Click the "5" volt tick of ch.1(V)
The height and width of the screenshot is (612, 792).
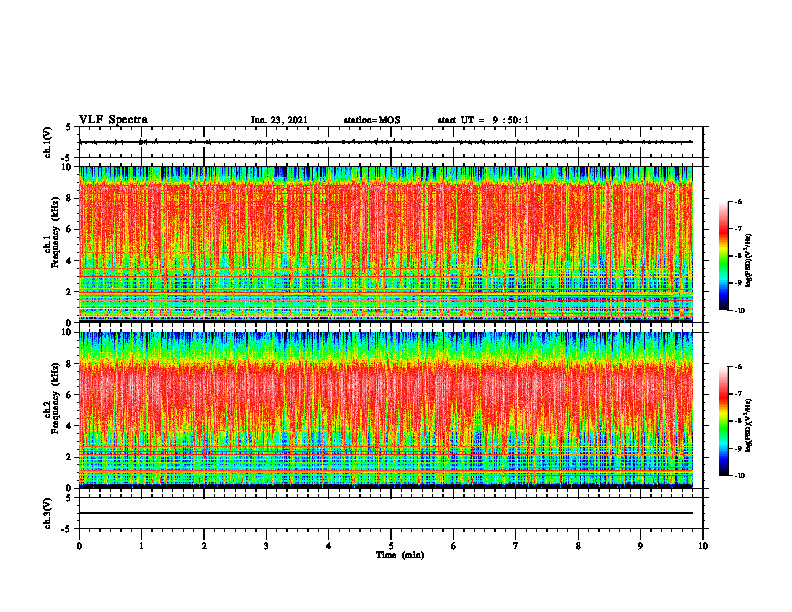point(69,128)
